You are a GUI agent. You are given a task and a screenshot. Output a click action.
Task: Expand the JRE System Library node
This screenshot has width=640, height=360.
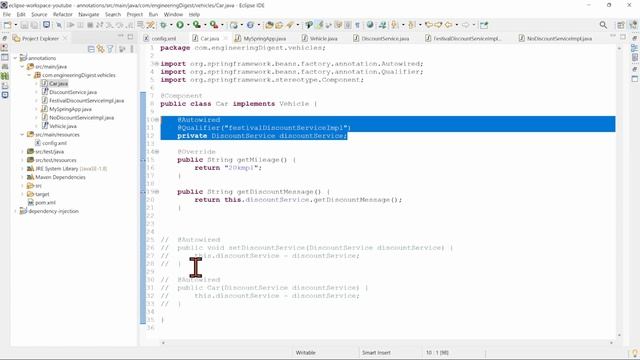(x=22, y=169)
